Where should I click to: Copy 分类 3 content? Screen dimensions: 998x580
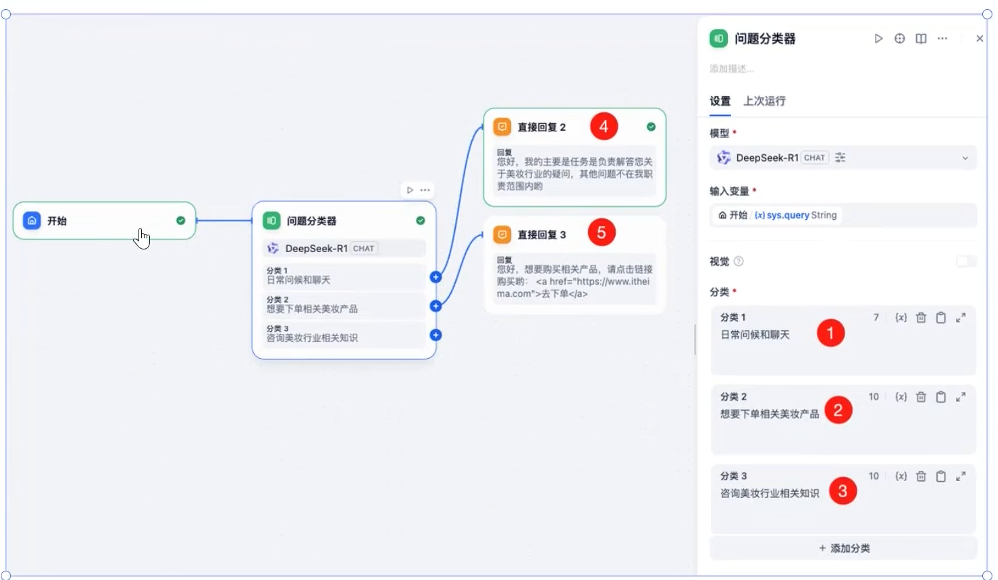tap(941, 476)
